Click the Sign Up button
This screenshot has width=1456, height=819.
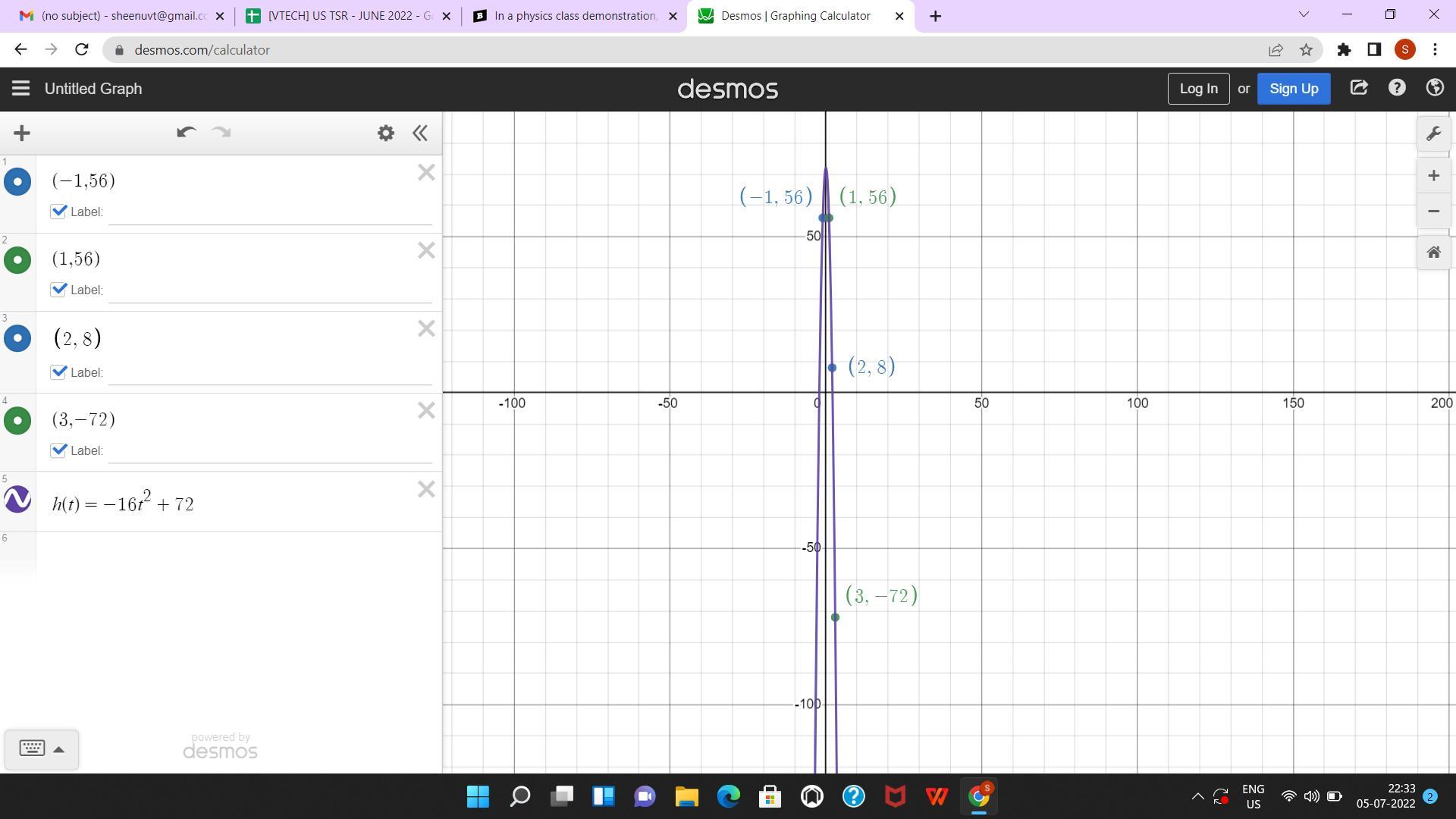(x=1293, y=89)
